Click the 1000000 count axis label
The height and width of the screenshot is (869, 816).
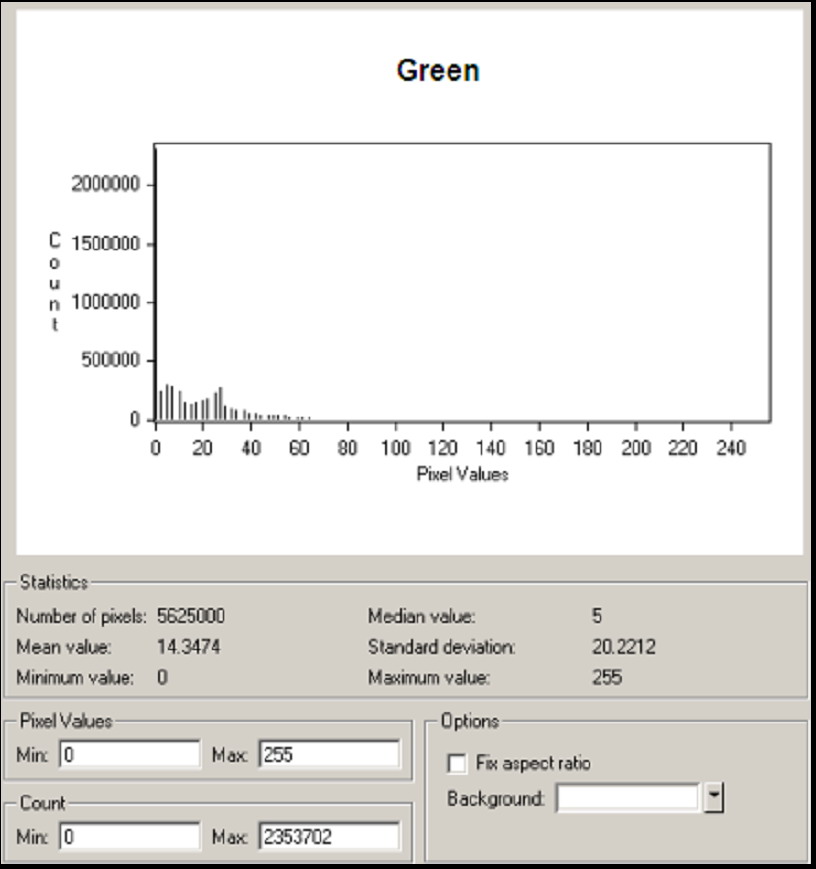pos(105,302)
